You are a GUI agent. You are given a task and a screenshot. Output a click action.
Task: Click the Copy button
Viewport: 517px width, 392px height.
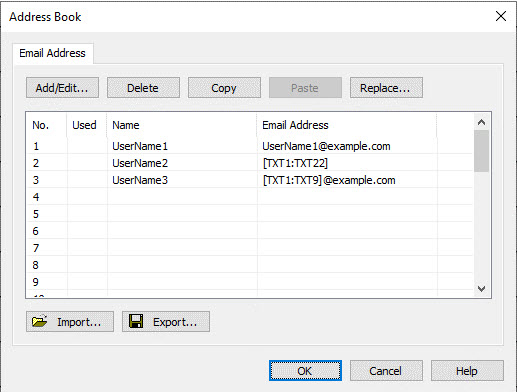pyautogui.click(x=224, y=88)
